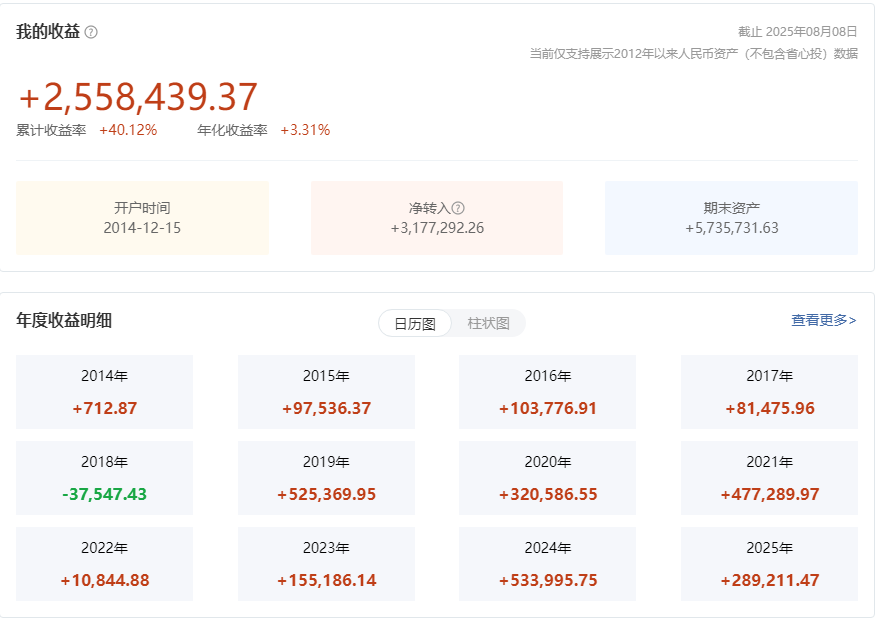The width and height of the screenshot is (875, 627).
Task: Switch to the 柱状图 view
Action: pos(488,324)
